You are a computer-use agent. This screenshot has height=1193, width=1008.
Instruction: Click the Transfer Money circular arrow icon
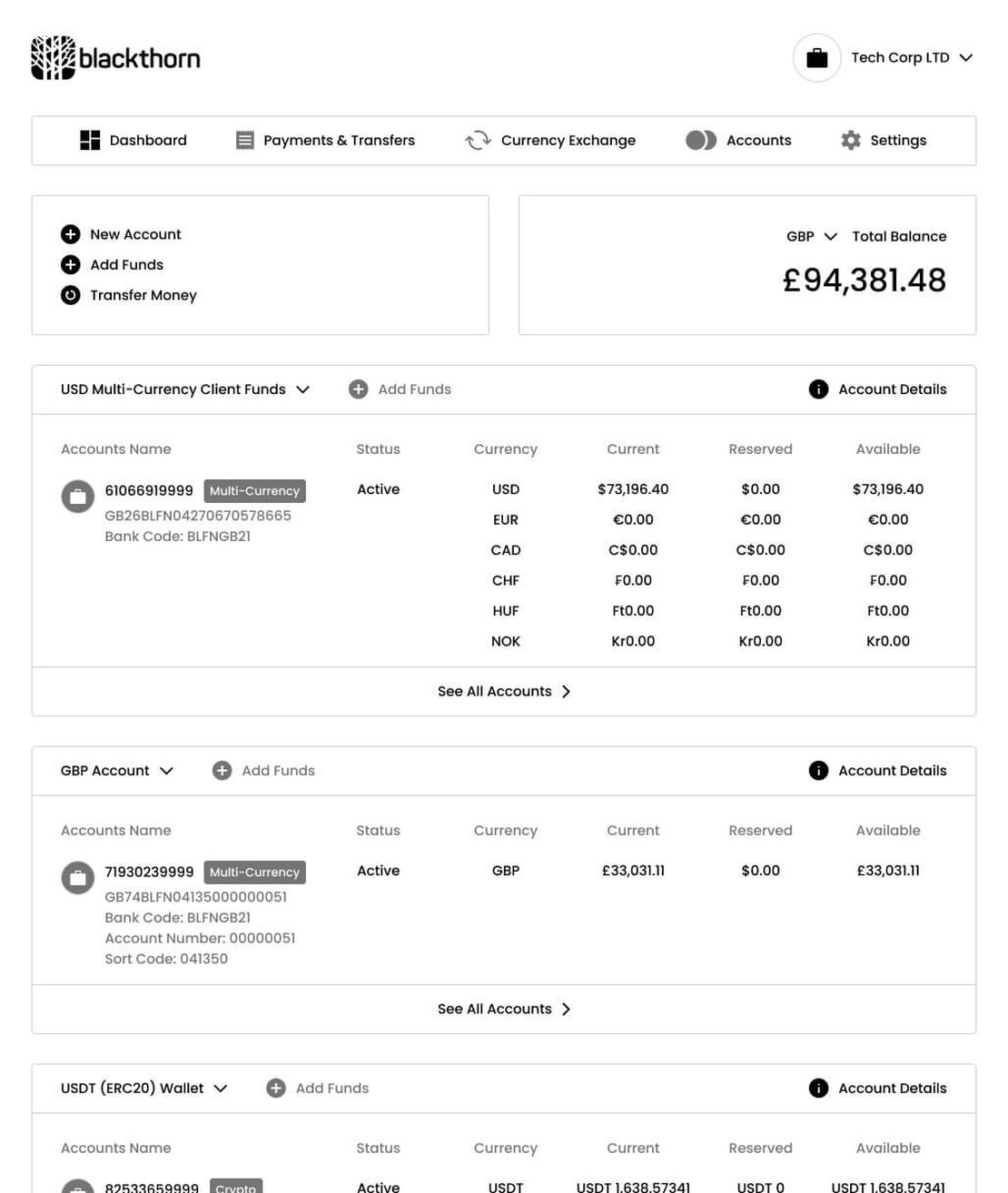(x=70, y=295)
